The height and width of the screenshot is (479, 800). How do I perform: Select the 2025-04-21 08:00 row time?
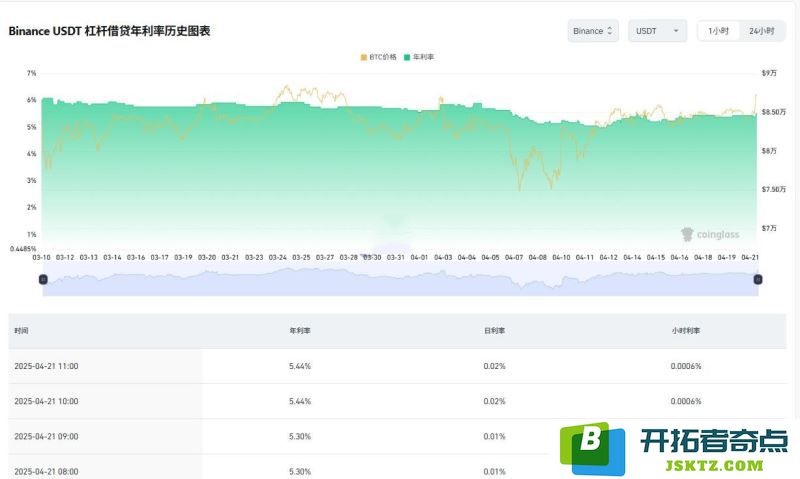(x=46, y=472)
